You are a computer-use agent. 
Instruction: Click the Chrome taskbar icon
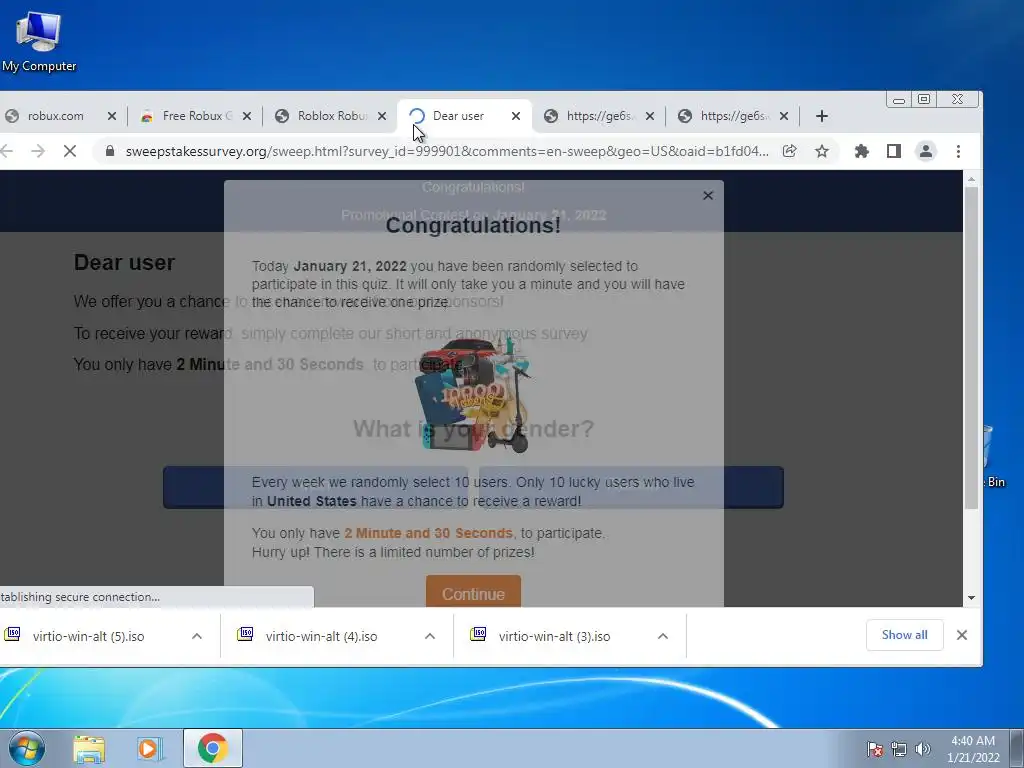[213, 748]
